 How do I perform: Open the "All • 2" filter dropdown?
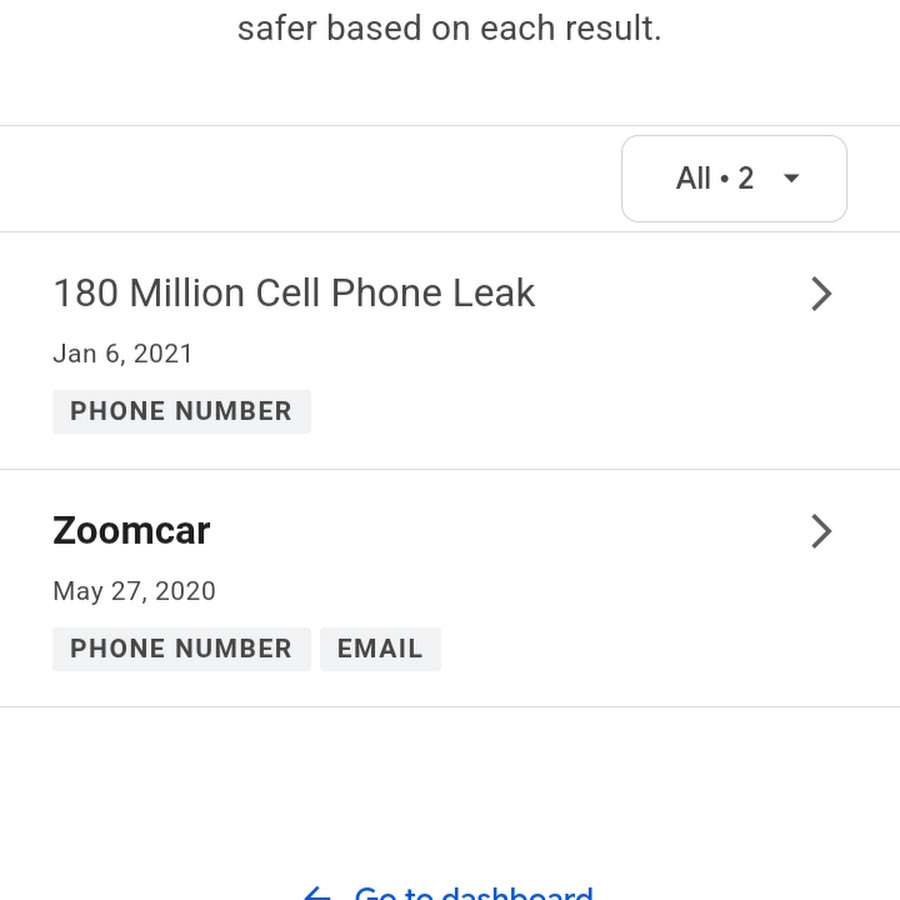click(733, 179)
